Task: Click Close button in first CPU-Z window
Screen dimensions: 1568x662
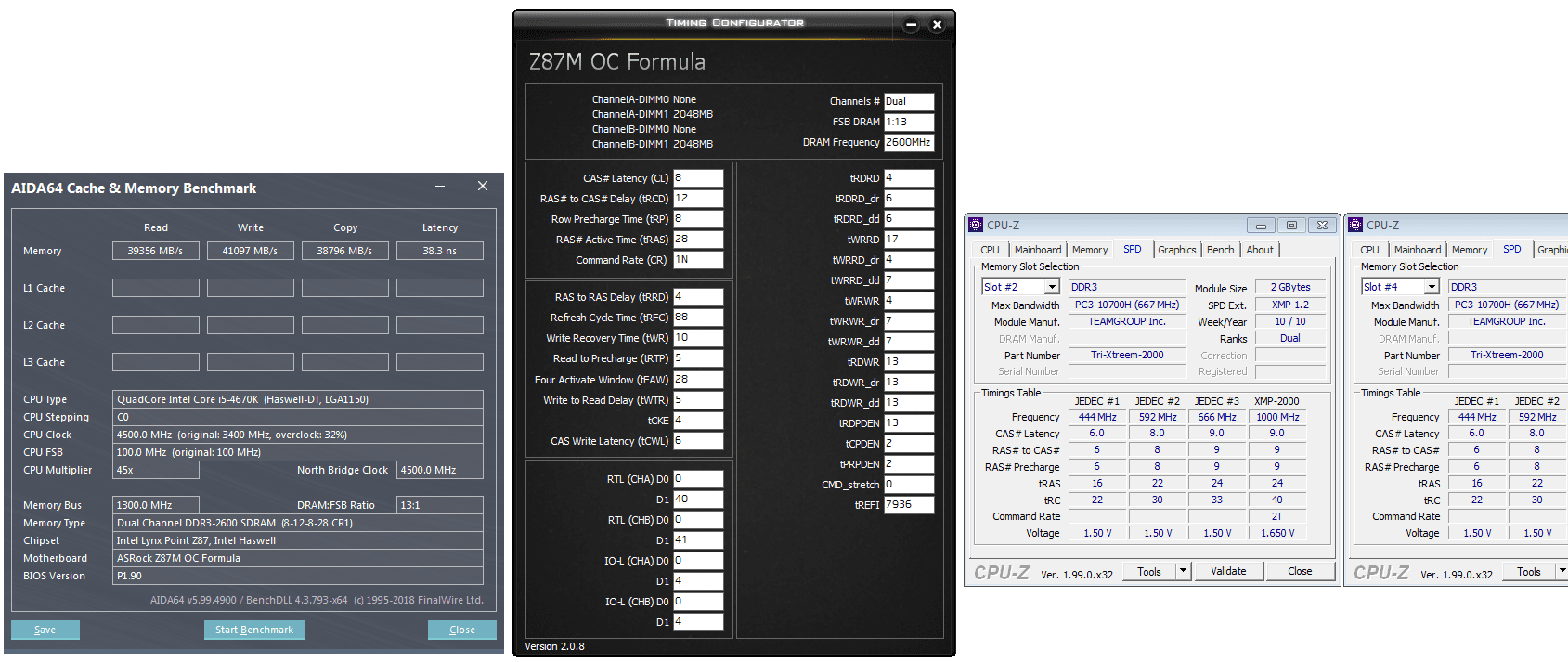Action: pyautogui.click(x=1300, y=571)
